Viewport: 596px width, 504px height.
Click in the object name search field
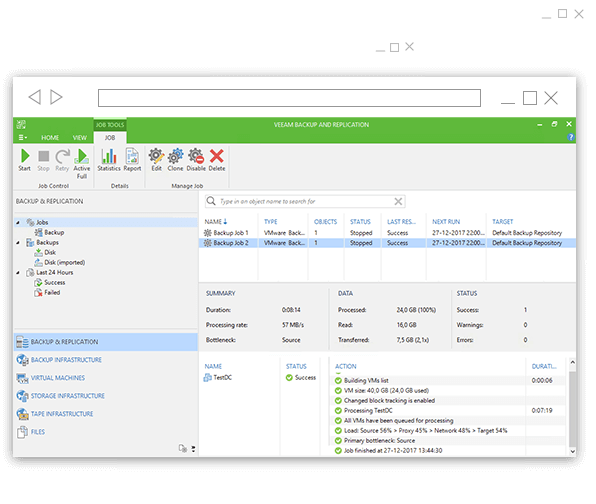304,201
